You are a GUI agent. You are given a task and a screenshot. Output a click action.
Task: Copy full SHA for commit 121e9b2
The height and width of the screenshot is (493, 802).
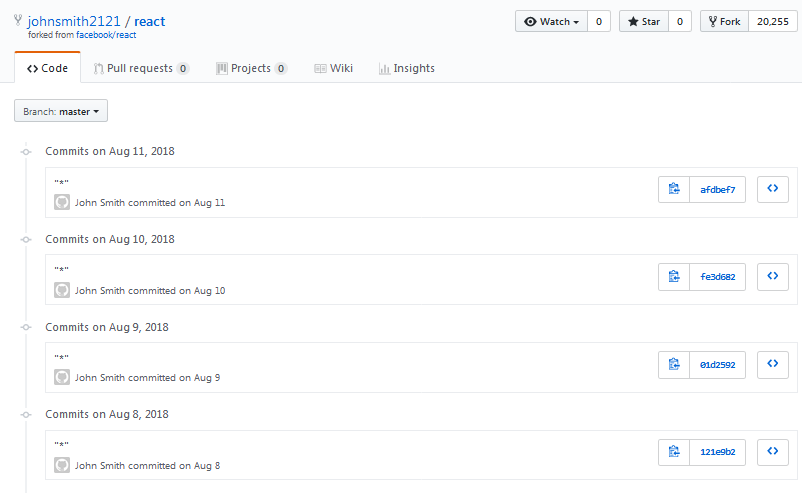pyautogui.click(x=674, y=452)
